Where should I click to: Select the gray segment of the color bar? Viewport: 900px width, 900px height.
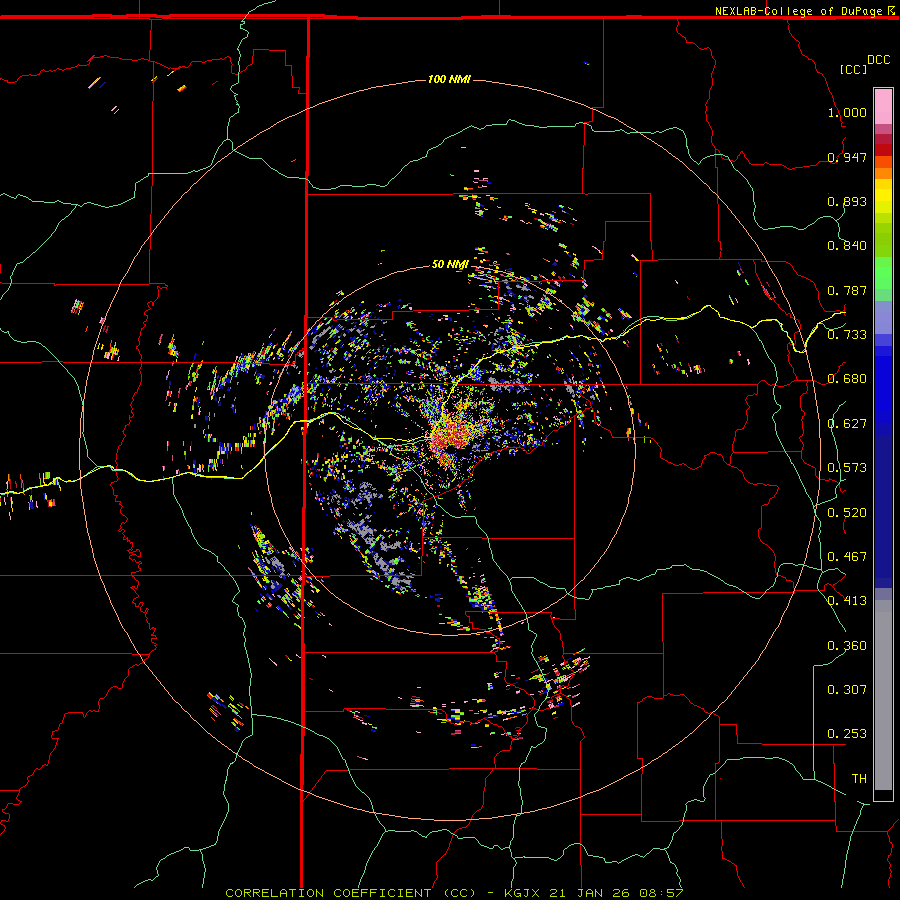pos(883,695)
